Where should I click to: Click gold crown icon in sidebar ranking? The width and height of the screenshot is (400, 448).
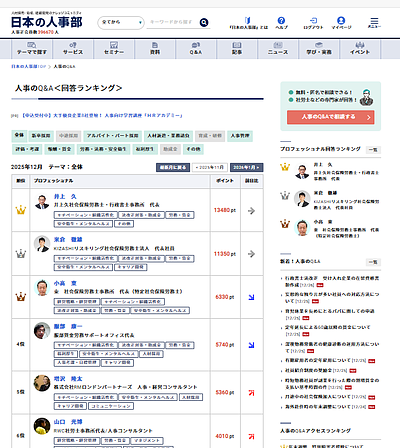click(x=285, y=167)
